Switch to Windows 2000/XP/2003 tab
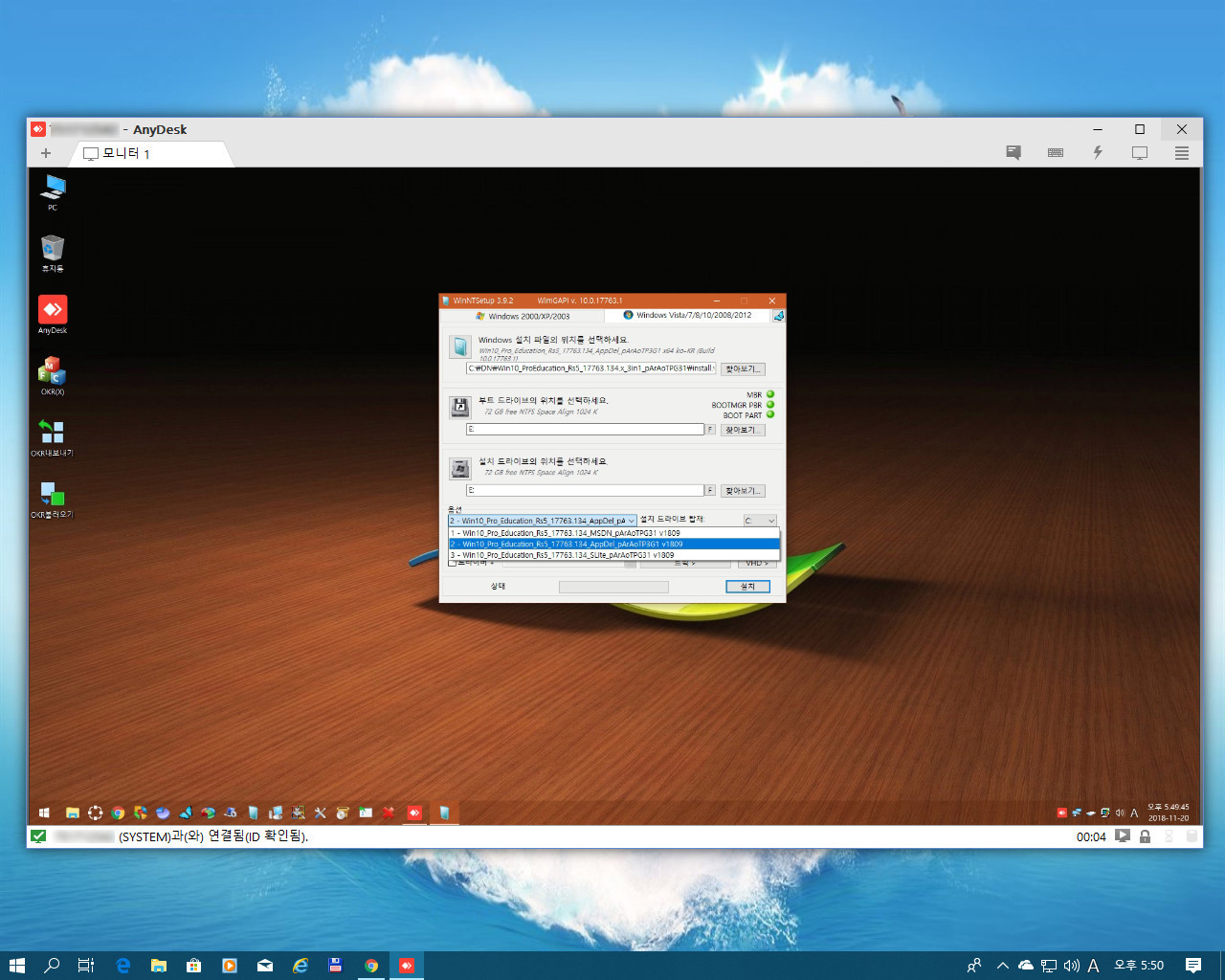The image size is (1225, 980). (522, 316)
